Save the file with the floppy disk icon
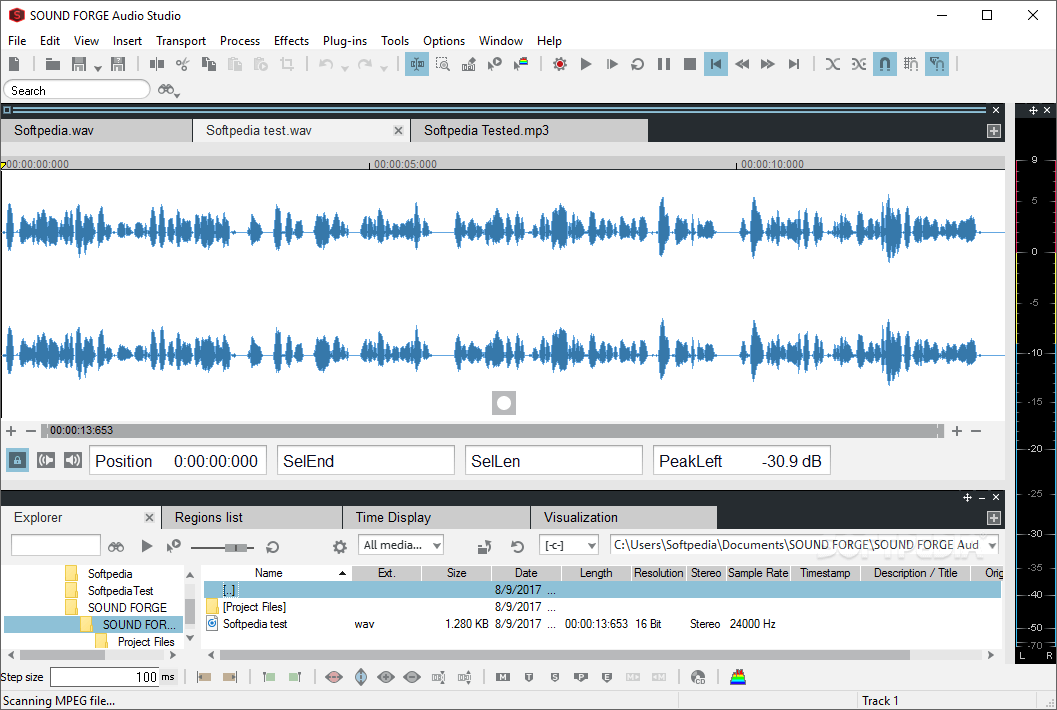1057x710 pixels. [79, 64]
